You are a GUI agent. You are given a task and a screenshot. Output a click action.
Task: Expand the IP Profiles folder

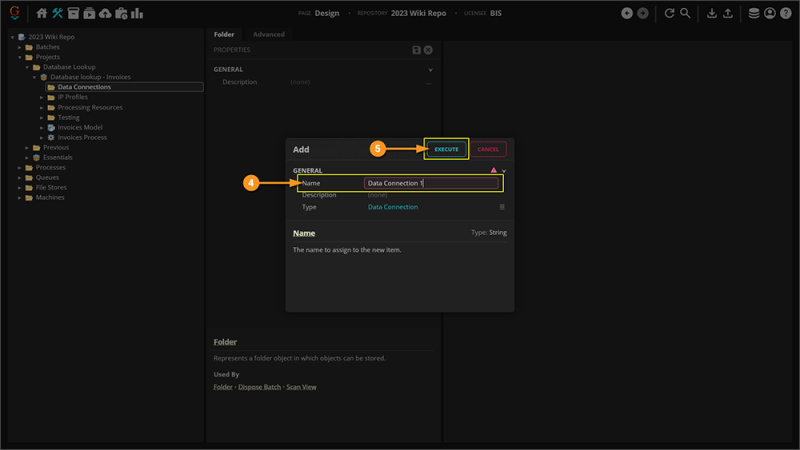(x=42, y=97)
